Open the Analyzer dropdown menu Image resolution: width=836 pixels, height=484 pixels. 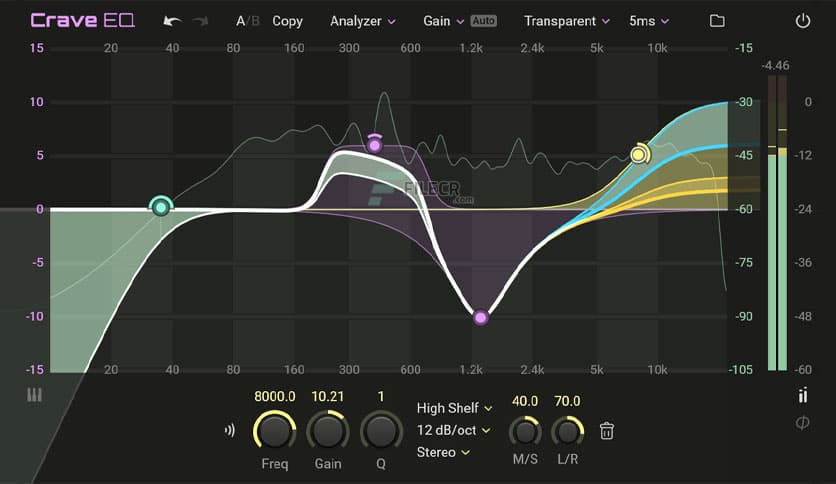tap(363, 21)
